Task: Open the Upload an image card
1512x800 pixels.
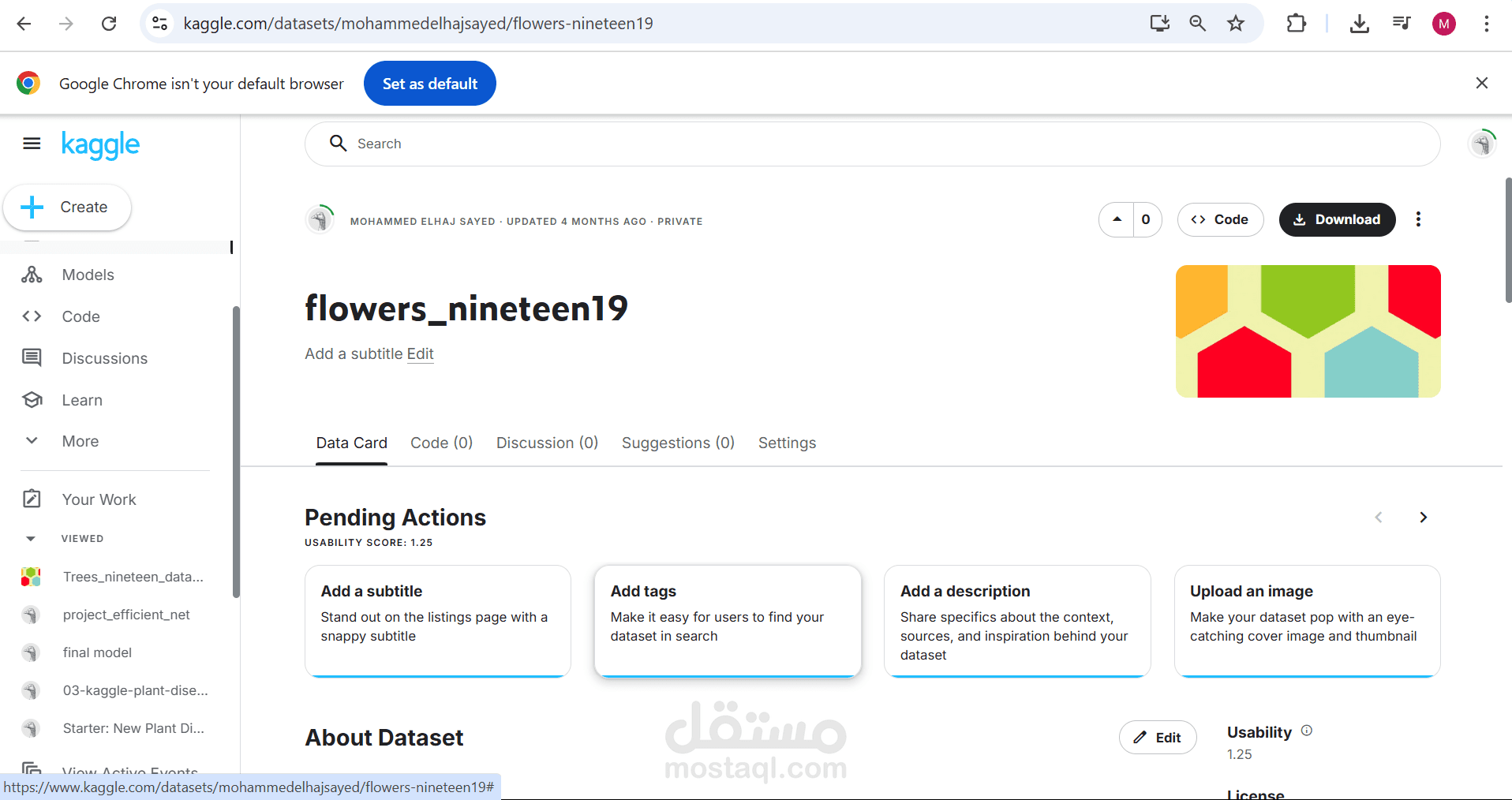Action: click(x=1307, y=621)
